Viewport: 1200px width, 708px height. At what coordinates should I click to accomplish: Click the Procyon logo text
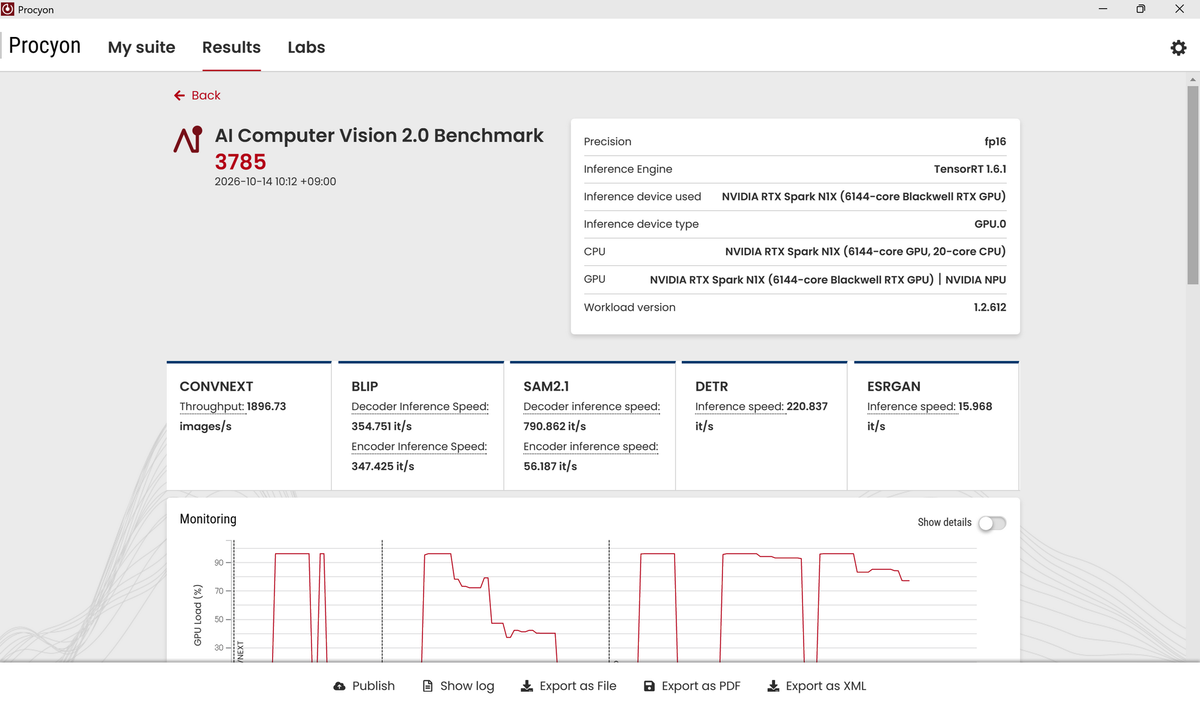[45, 46]
